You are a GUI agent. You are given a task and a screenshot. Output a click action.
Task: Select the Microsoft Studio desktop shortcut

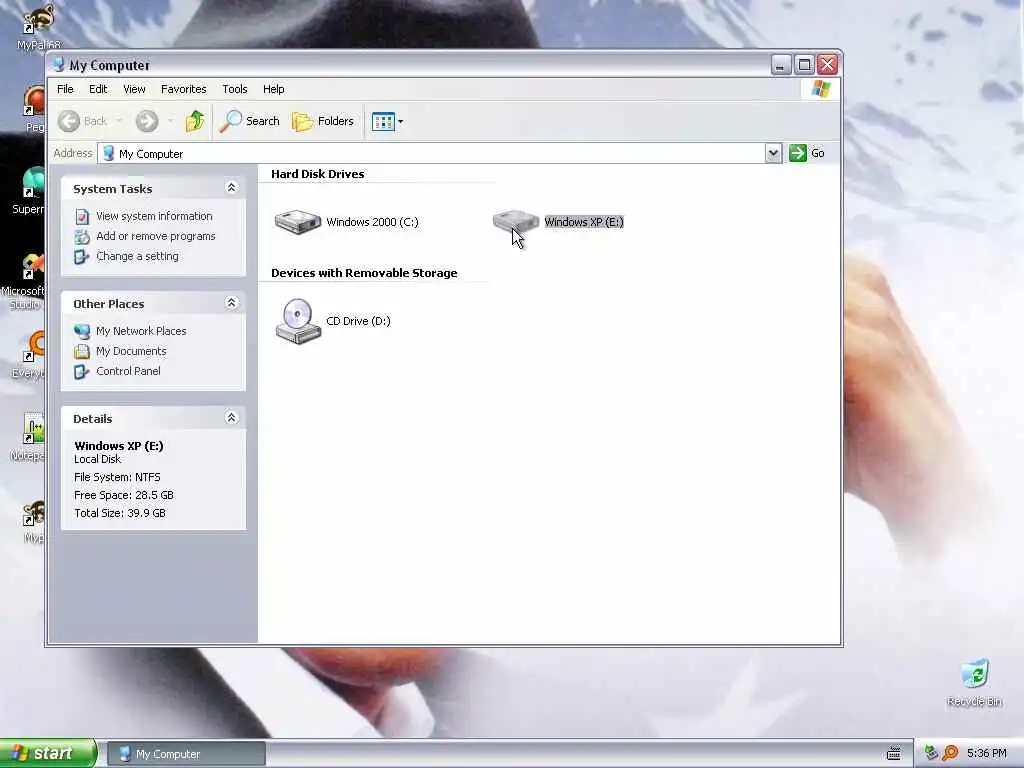click(x=24, y=281)
